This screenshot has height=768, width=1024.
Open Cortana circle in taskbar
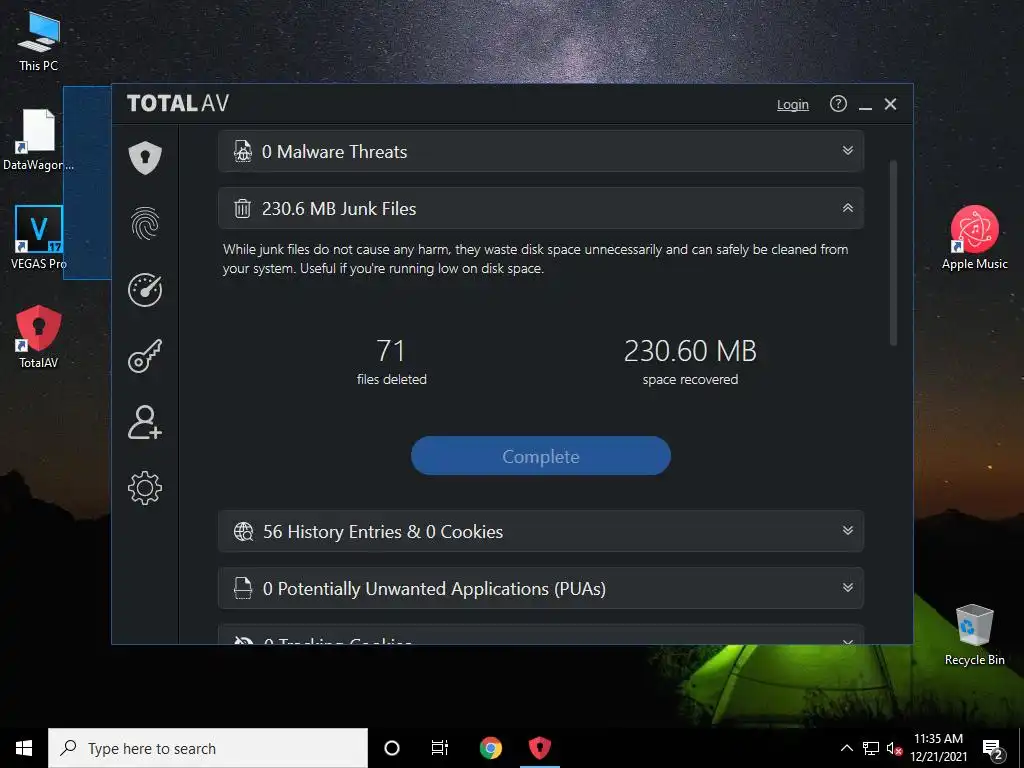[x=392, y=748]
